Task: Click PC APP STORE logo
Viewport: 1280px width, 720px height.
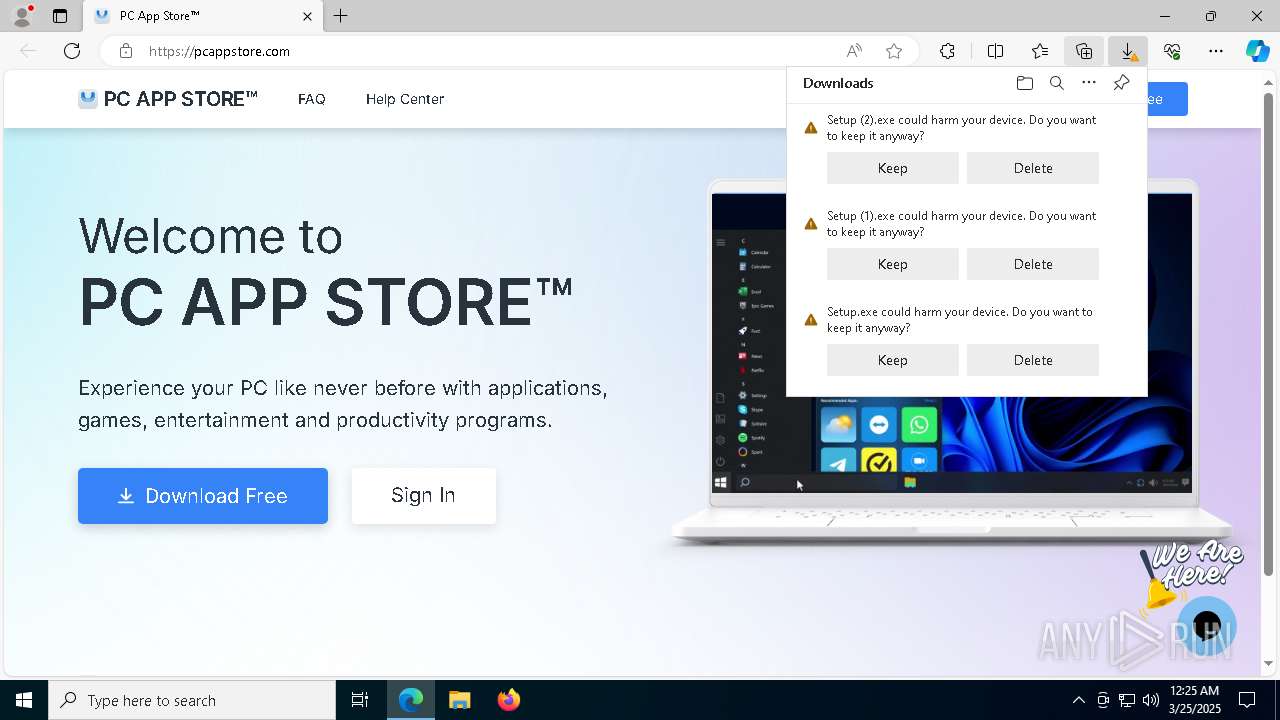Action: [x=168, y=99]
